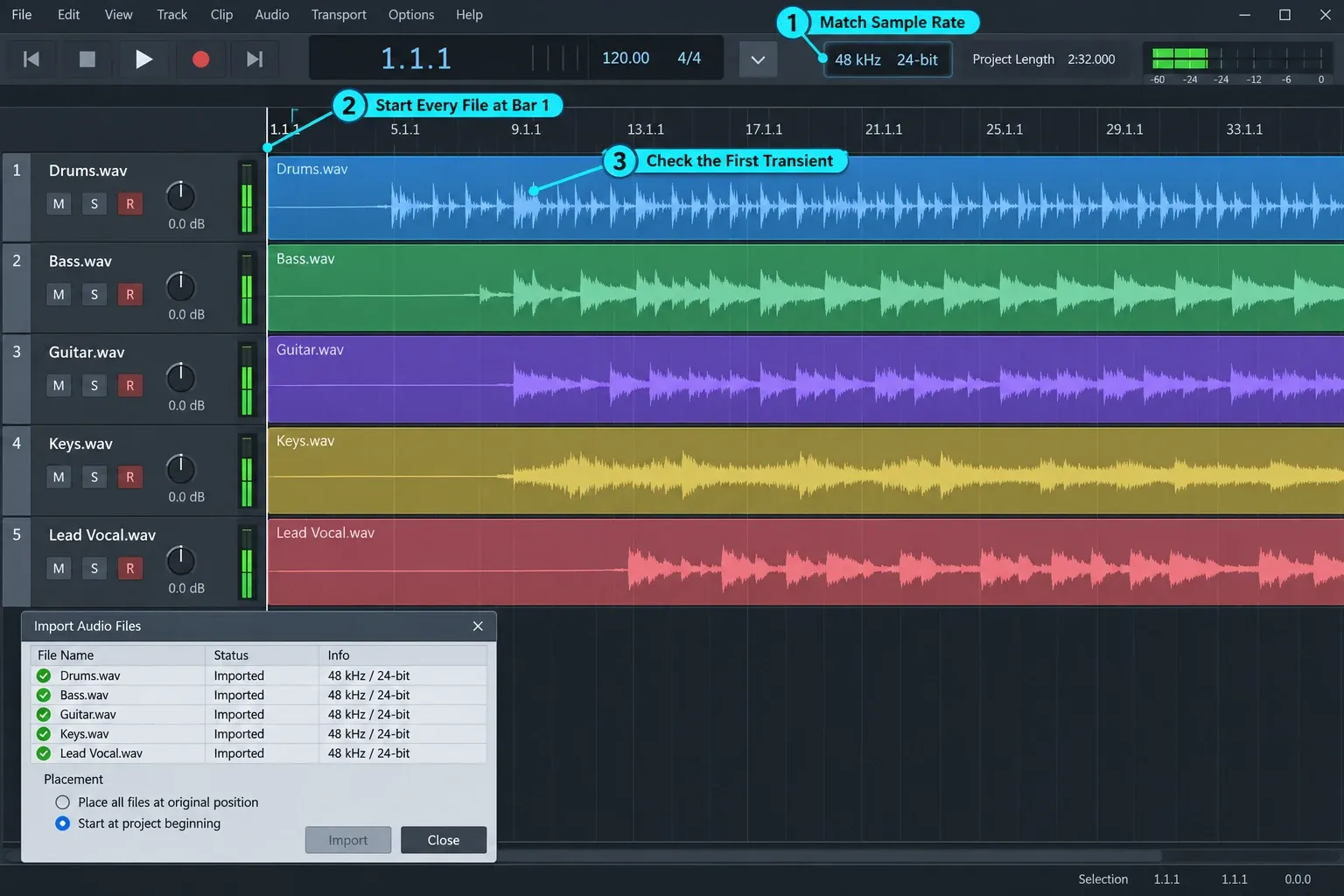1344x896 pixels.
Task: Record-arm the Bass.wav track
Action: (130, 294)
